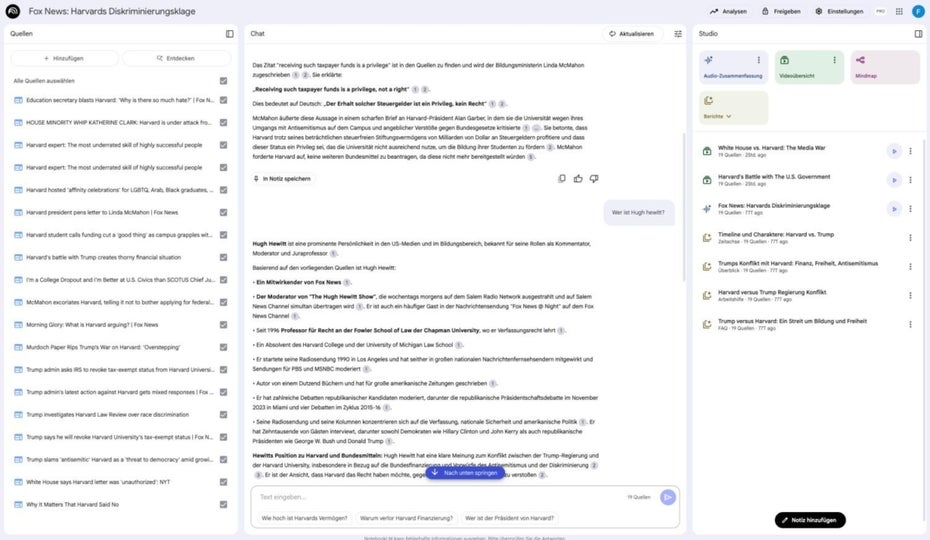Focus the Text eingeben chat input

click(439, 497)
